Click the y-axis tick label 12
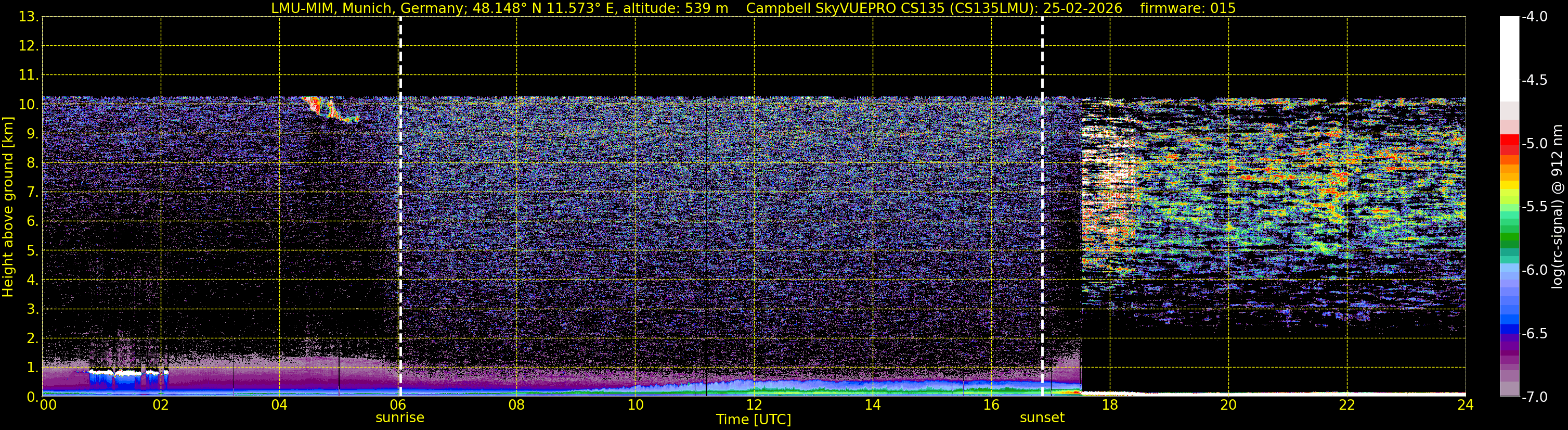Viewport: 1568px width, 430px height. coord(28,46)
